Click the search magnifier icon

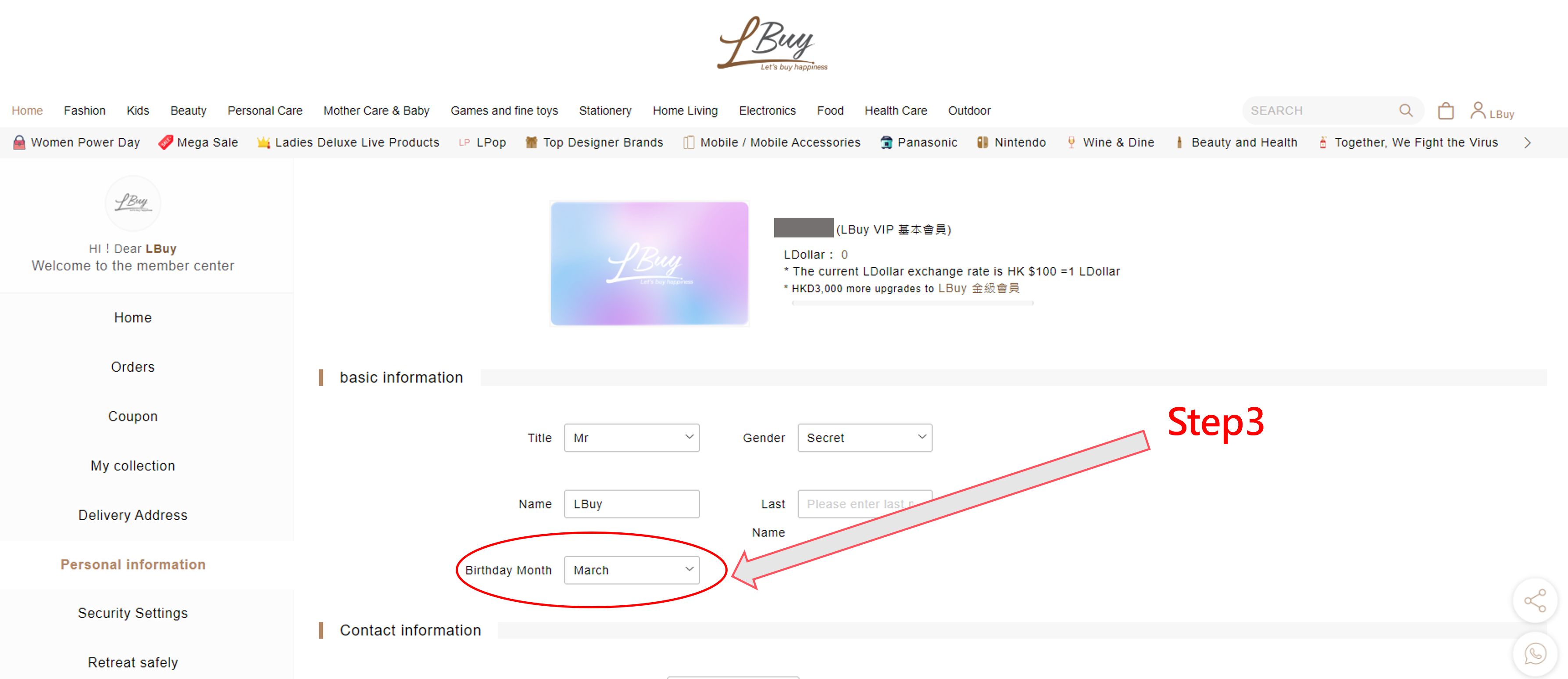pyautogui.click(x=1405, y=110)
